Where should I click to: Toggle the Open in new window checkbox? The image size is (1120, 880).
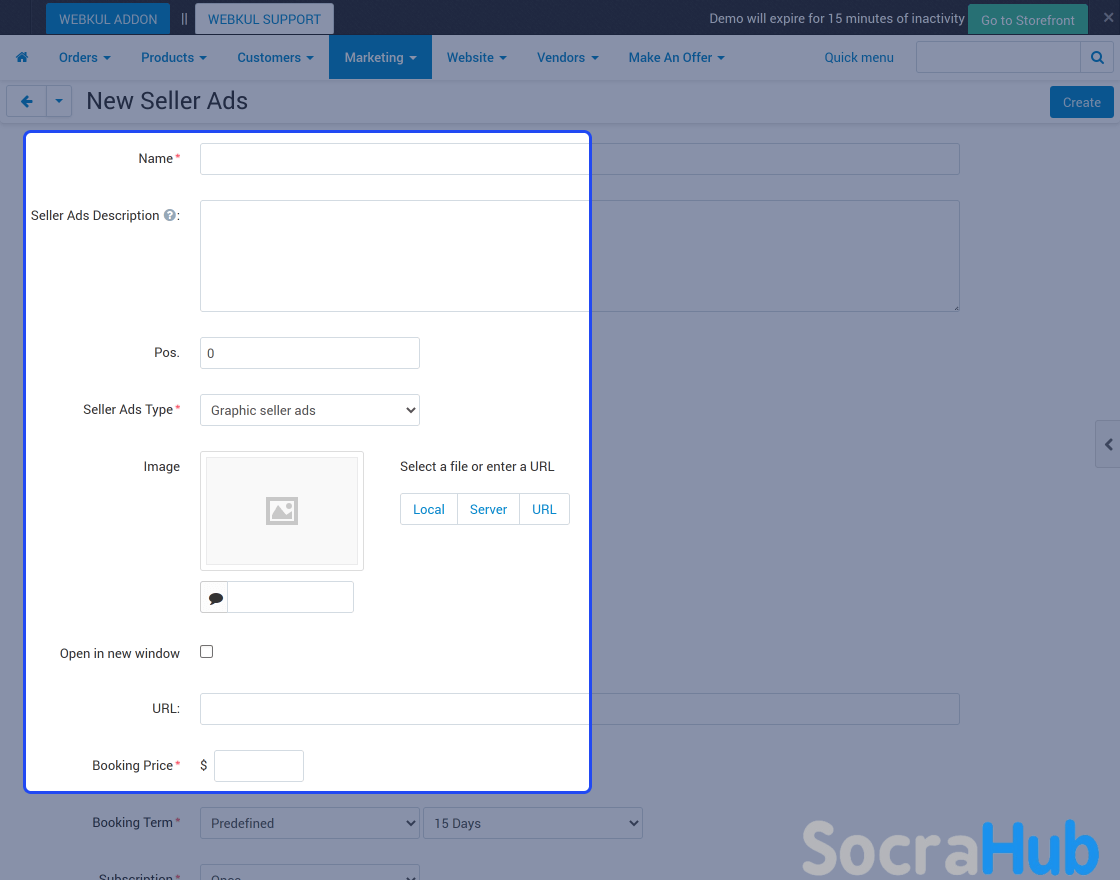coord(207,652)
